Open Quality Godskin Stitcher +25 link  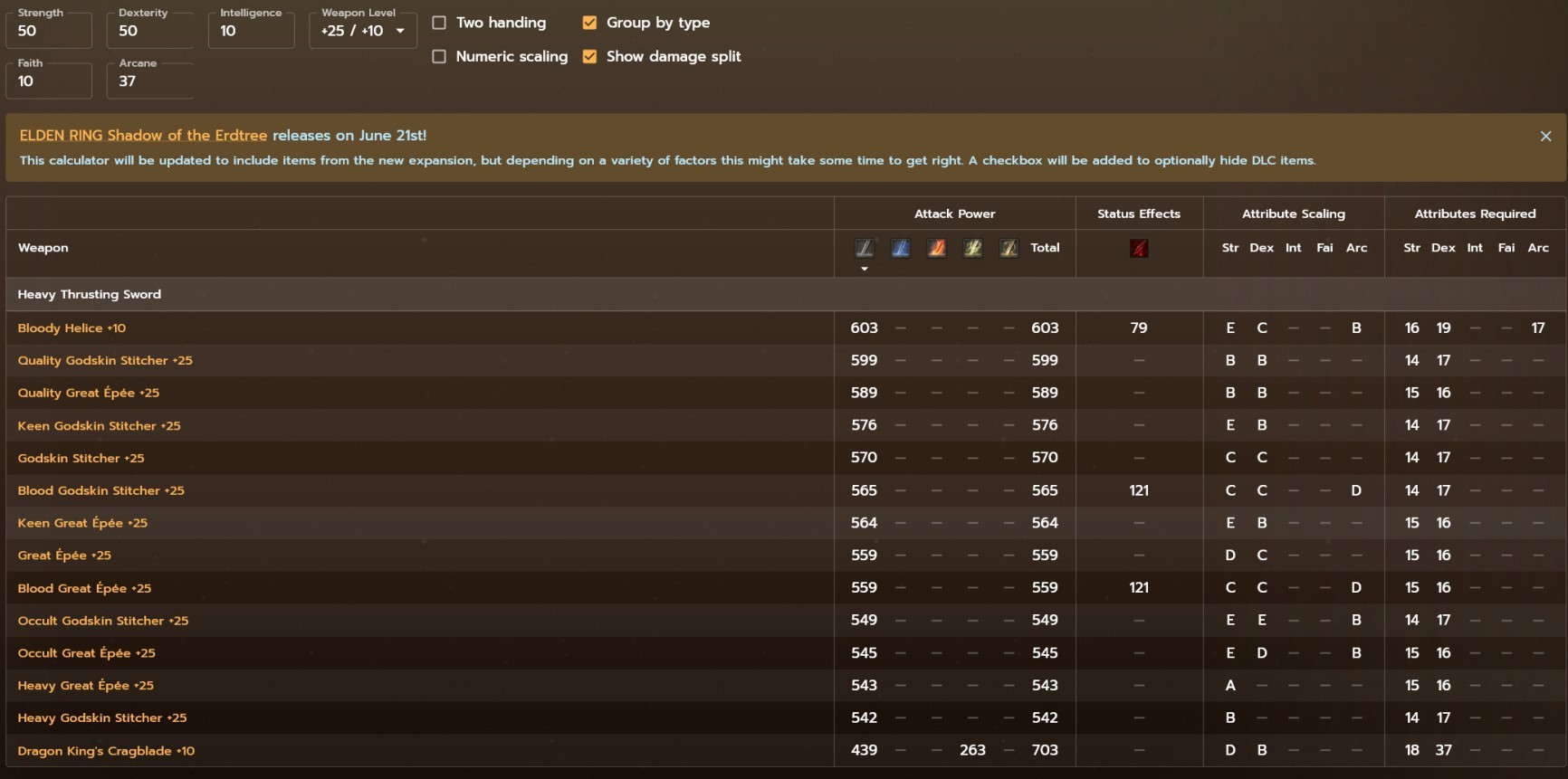click(x=105, y=360)
